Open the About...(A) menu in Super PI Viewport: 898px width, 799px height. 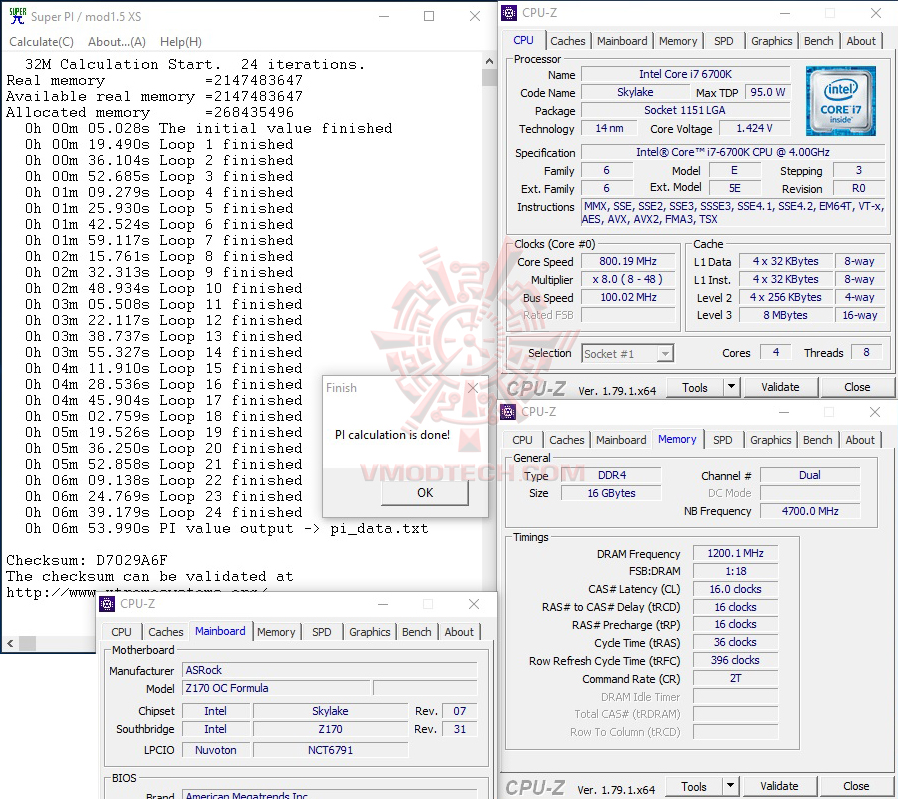point(117,42)
